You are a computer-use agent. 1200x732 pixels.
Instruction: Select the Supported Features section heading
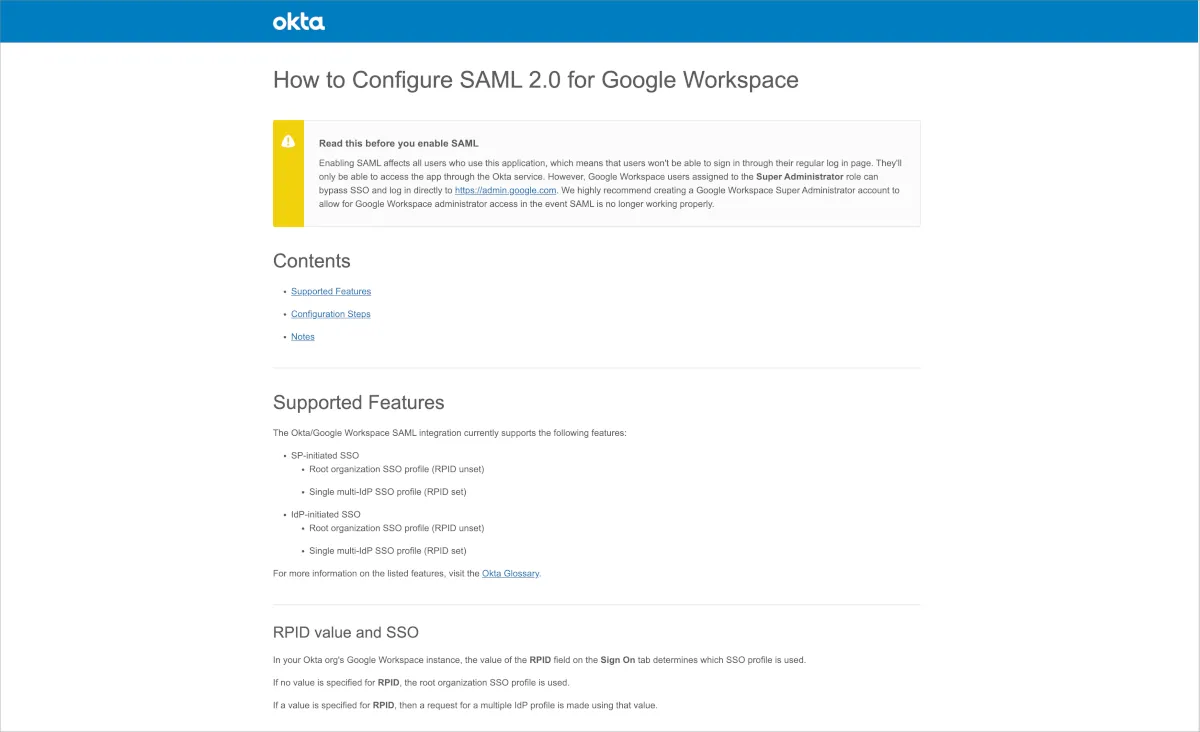pos(358,403)
